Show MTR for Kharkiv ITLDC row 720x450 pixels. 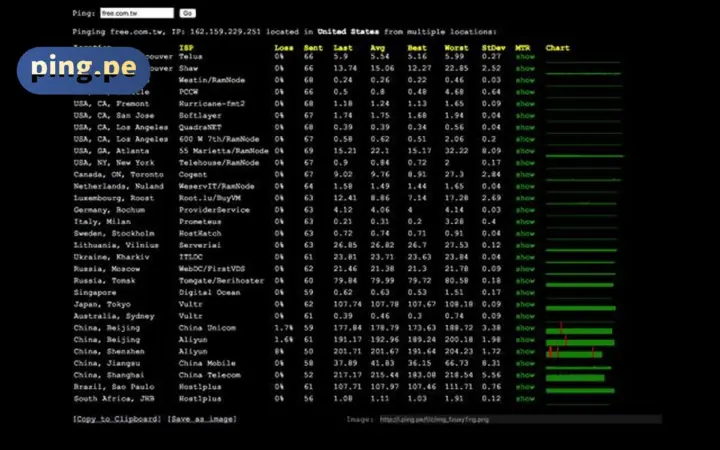pos(525,257)
